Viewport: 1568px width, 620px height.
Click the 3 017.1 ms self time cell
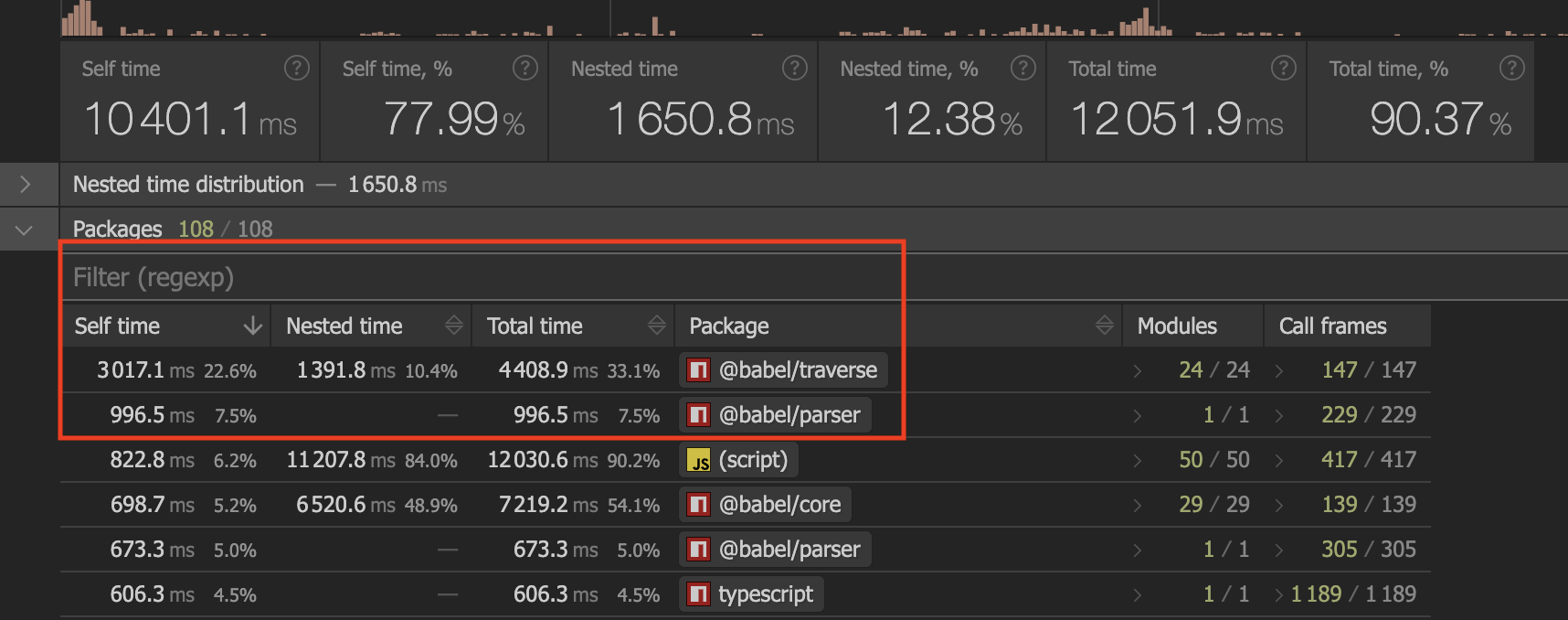pyautogui.click(x=165, y=370)
